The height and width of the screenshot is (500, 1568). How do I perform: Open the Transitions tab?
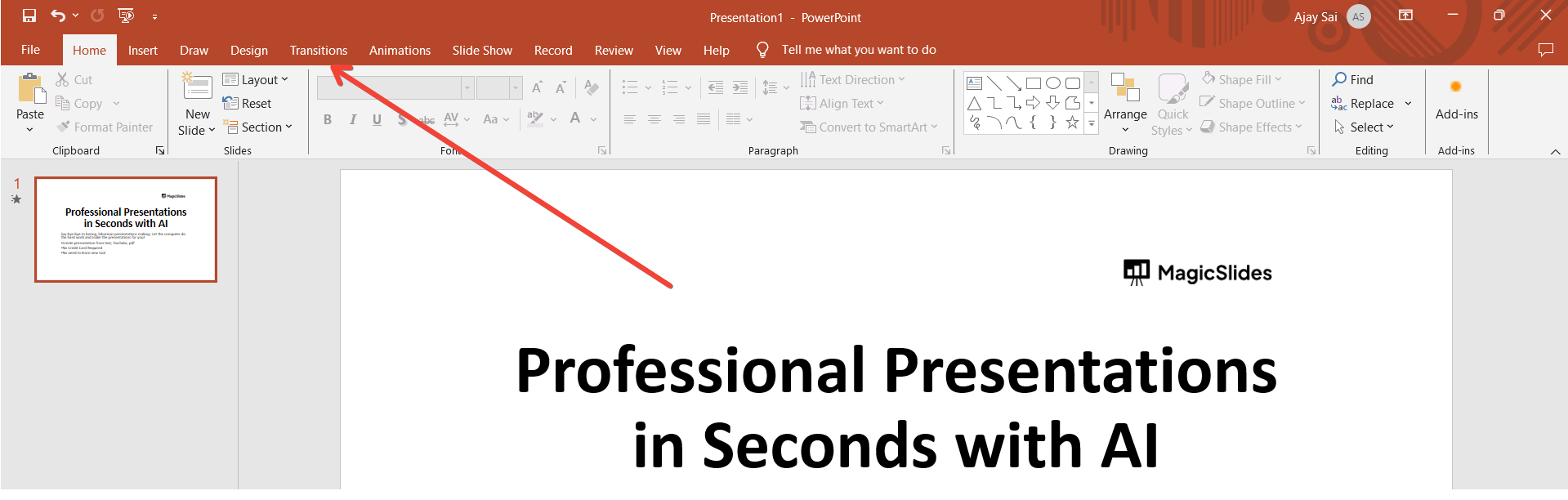click(319, 51)
